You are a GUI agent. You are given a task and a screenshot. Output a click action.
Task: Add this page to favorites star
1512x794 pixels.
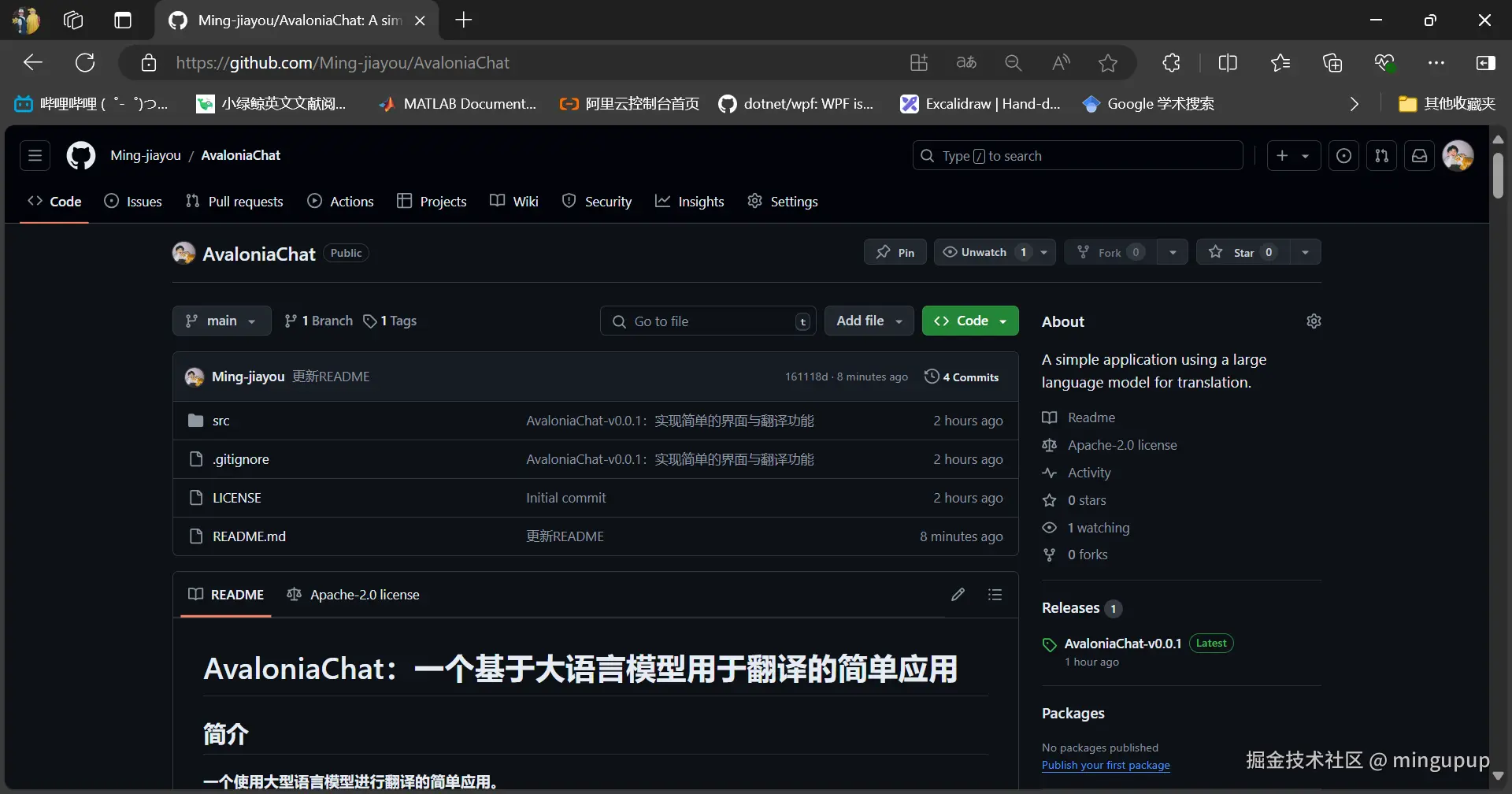coord(1108,63)
